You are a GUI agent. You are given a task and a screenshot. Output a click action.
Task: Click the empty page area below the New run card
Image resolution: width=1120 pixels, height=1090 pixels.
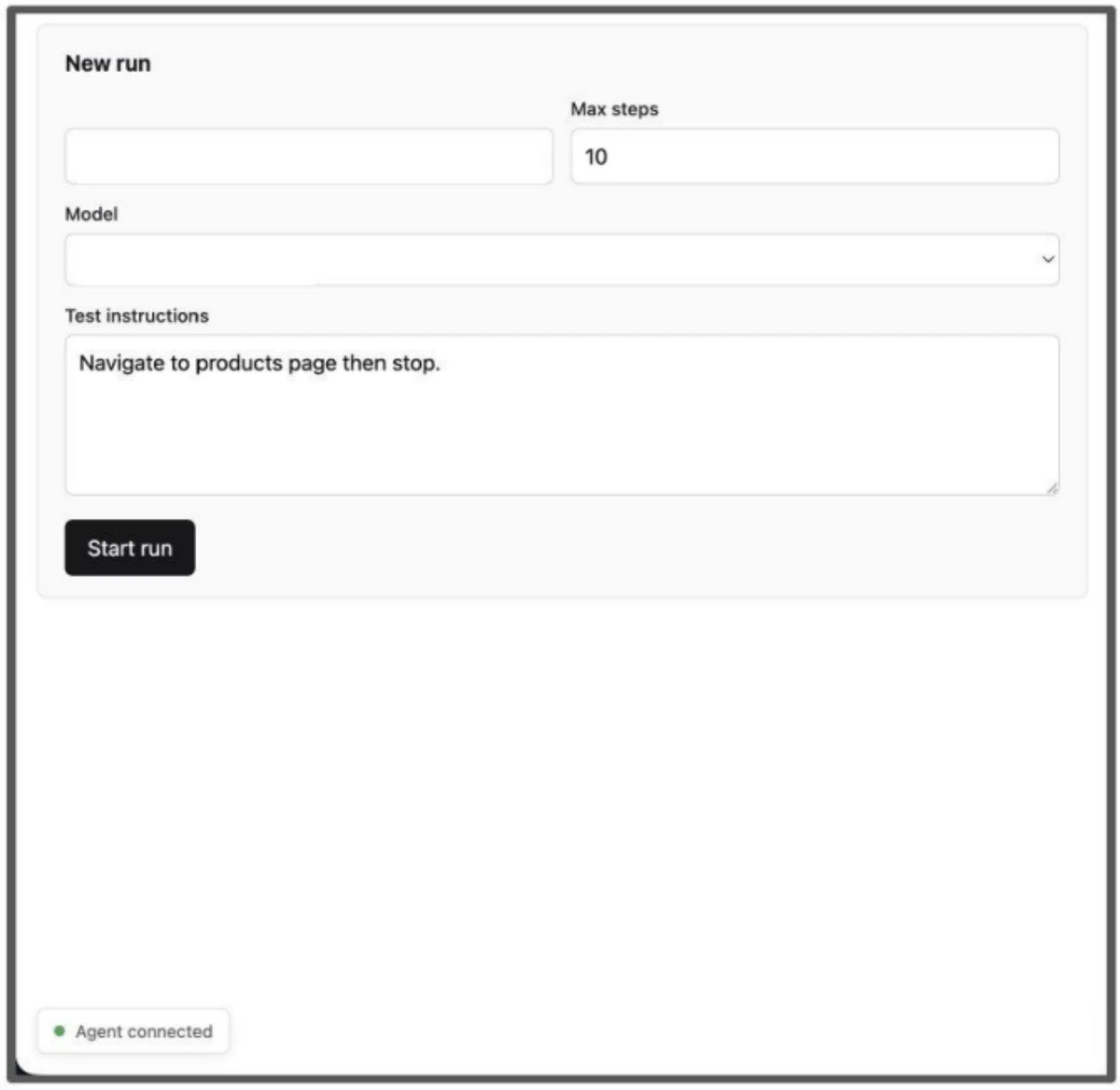[x=560, y=793]
